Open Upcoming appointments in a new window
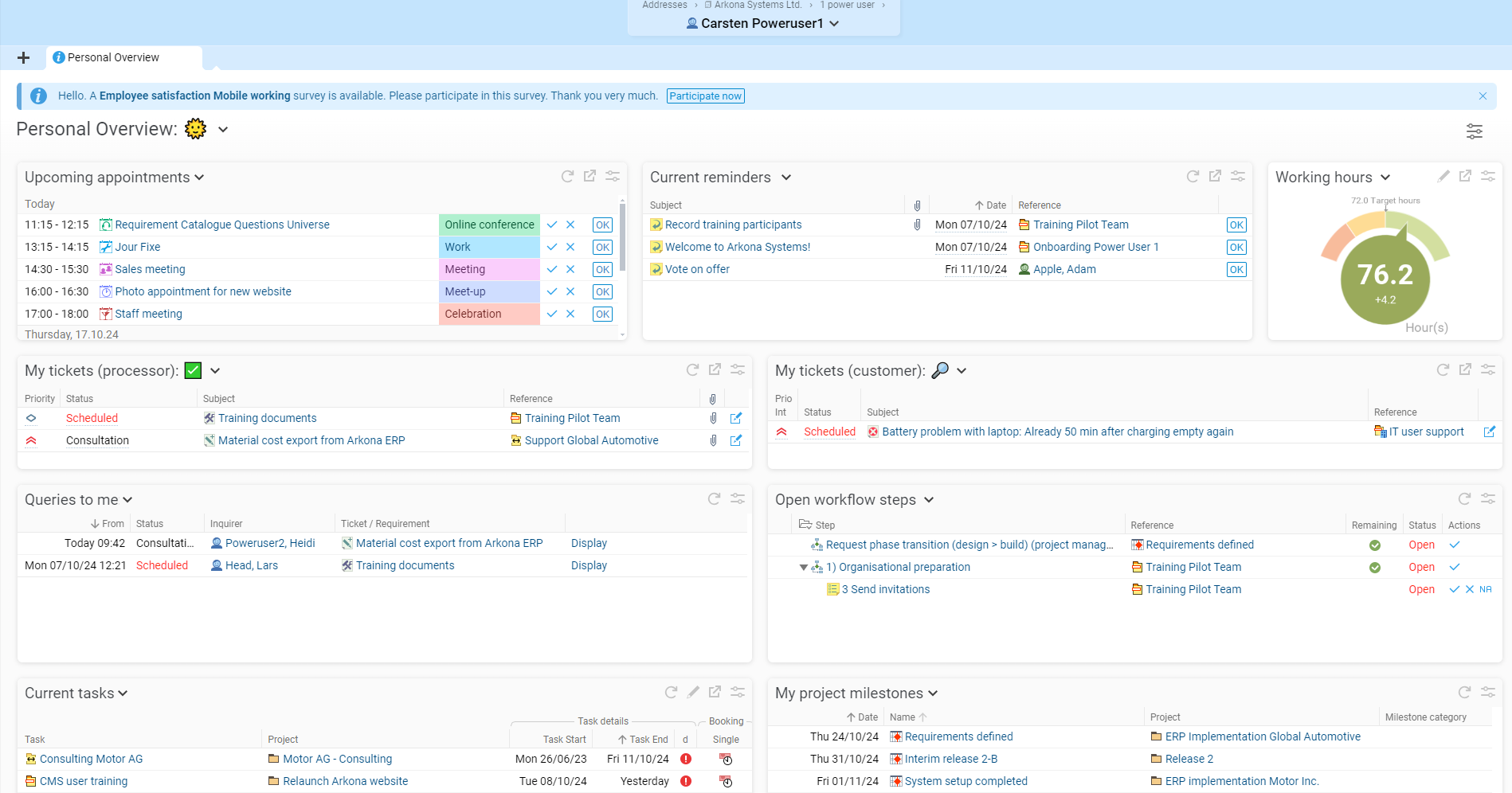This screenshot has width=1512, height=793. click(x=590, y=176)
